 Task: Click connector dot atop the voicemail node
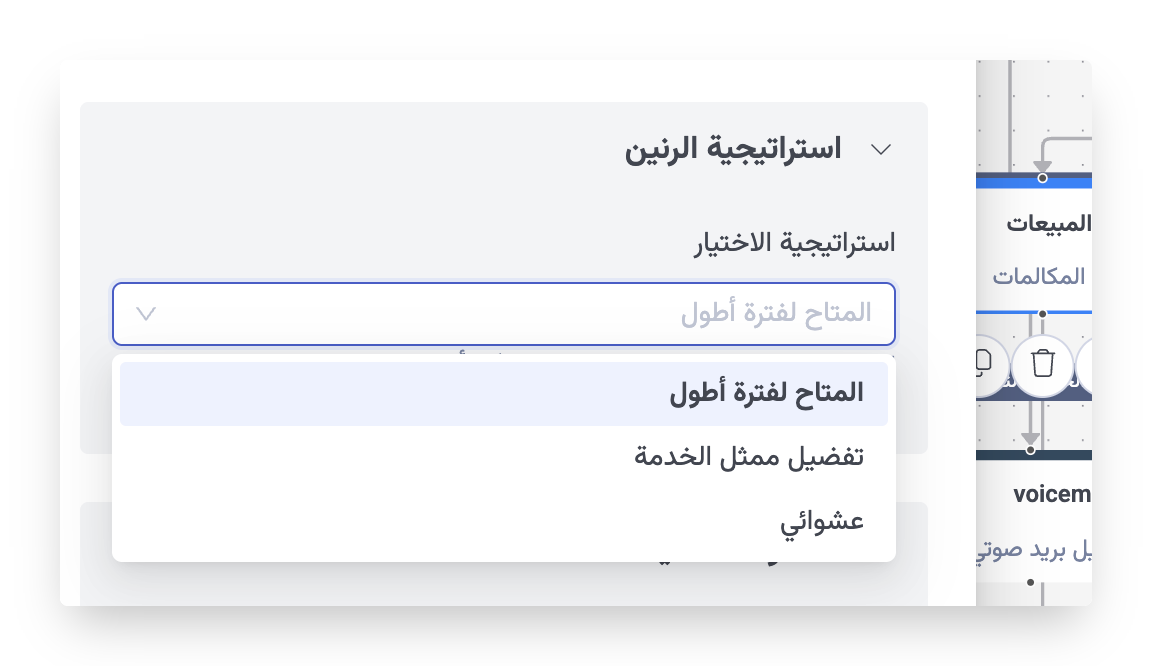pyautogui.click(x=1030, y=450)
